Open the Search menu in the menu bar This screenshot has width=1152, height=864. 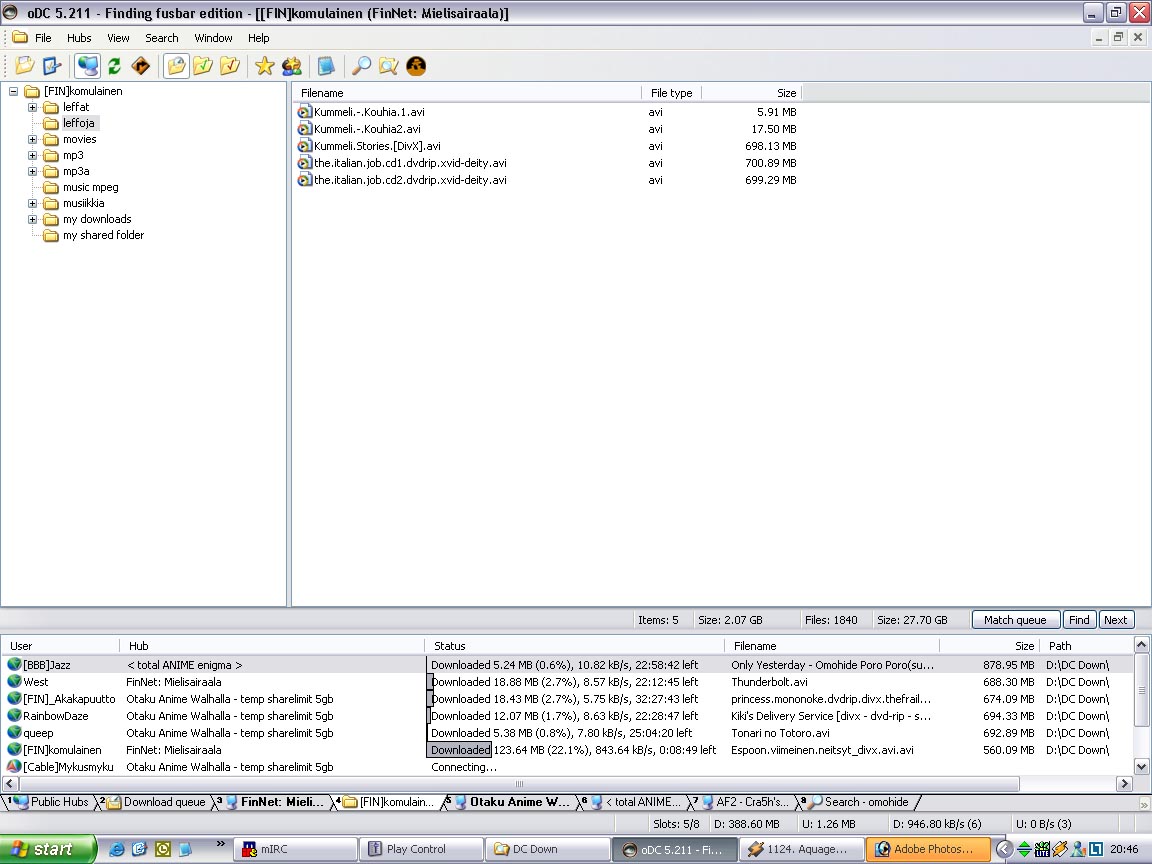(x=162, y=38)
